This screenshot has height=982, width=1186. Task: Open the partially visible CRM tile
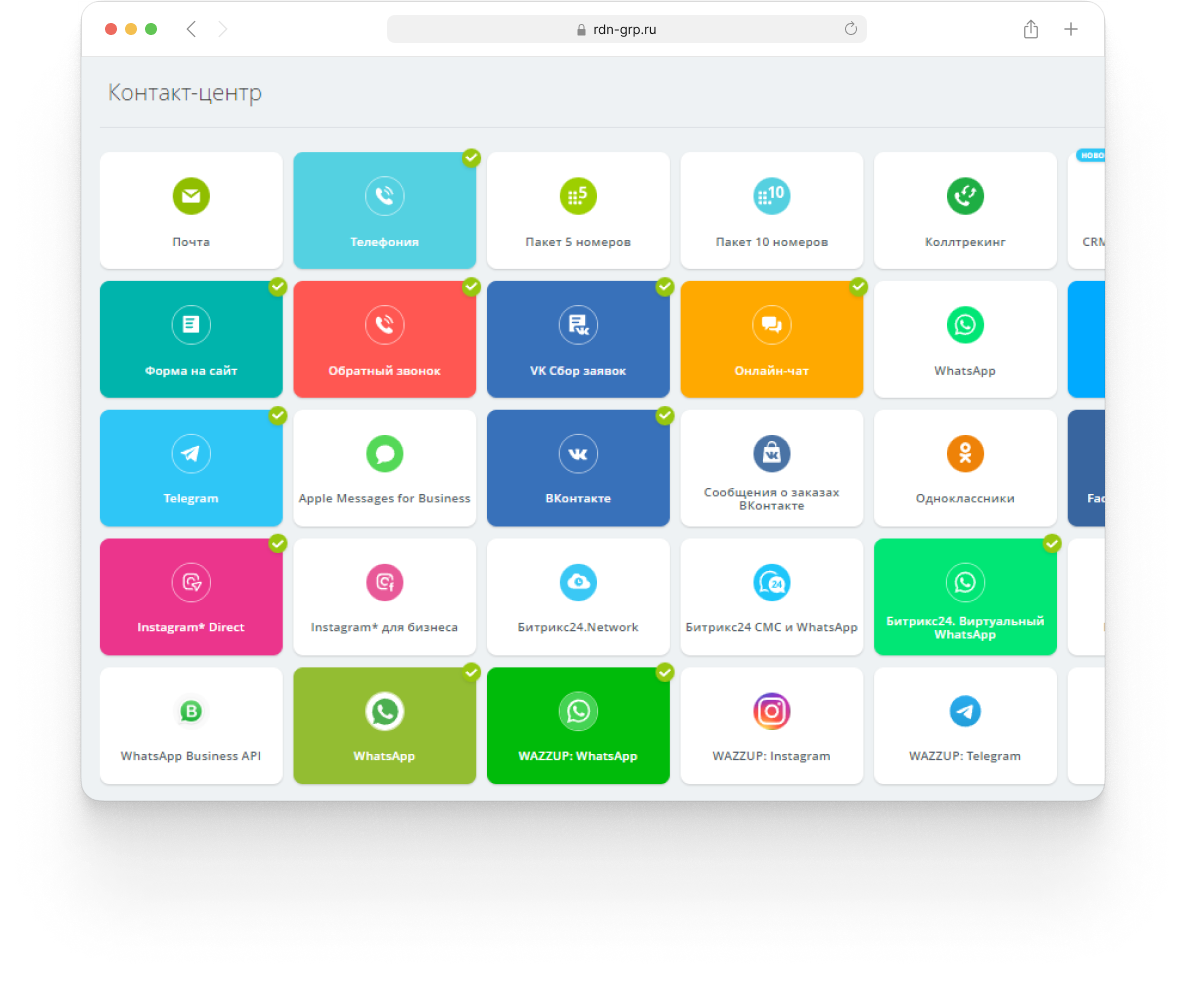pyautogui.click(x=1086, y=210)
